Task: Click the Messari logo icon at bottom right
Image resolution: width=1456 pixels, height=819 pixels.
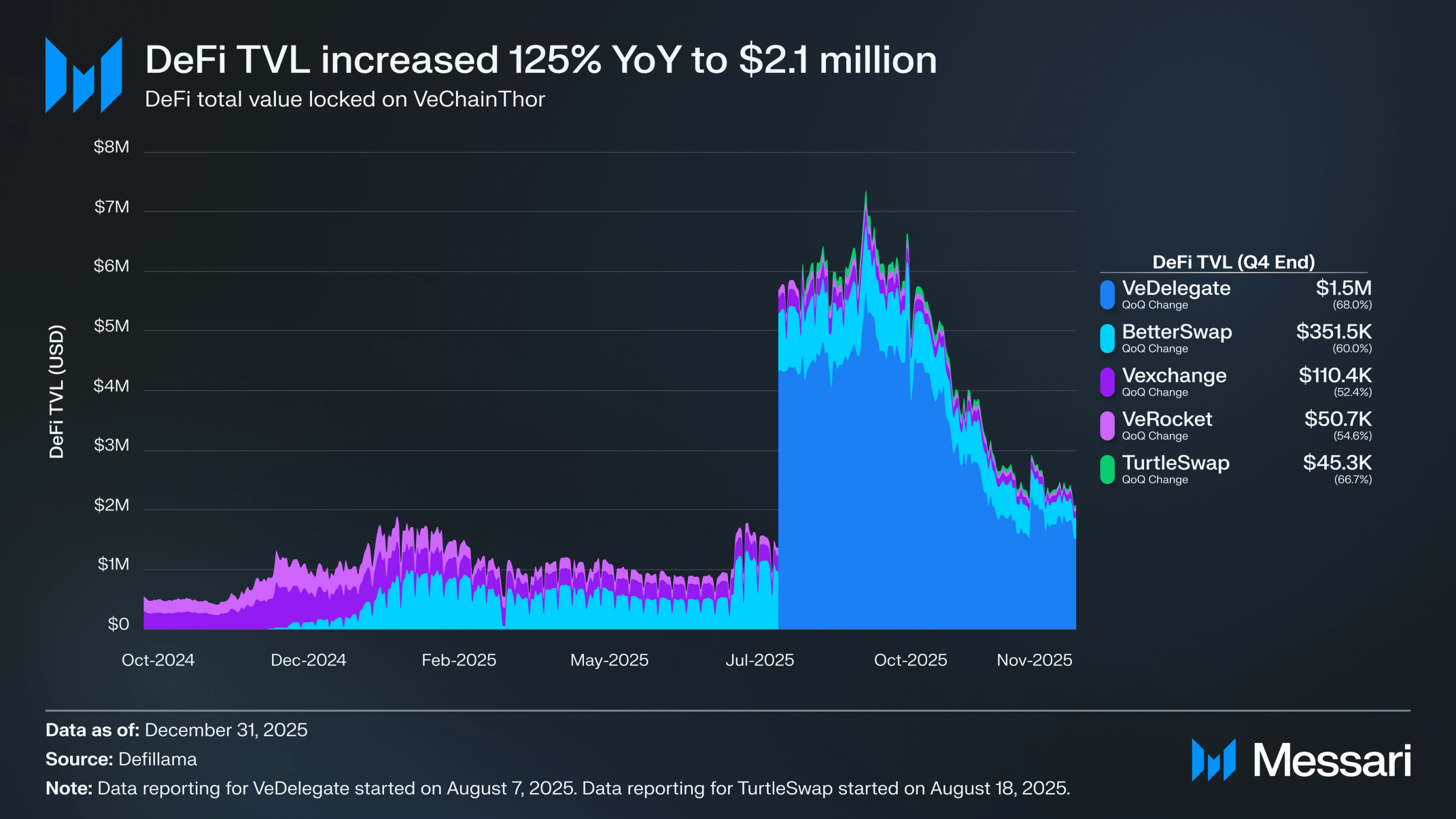Action: click(x=1213, y=760)
